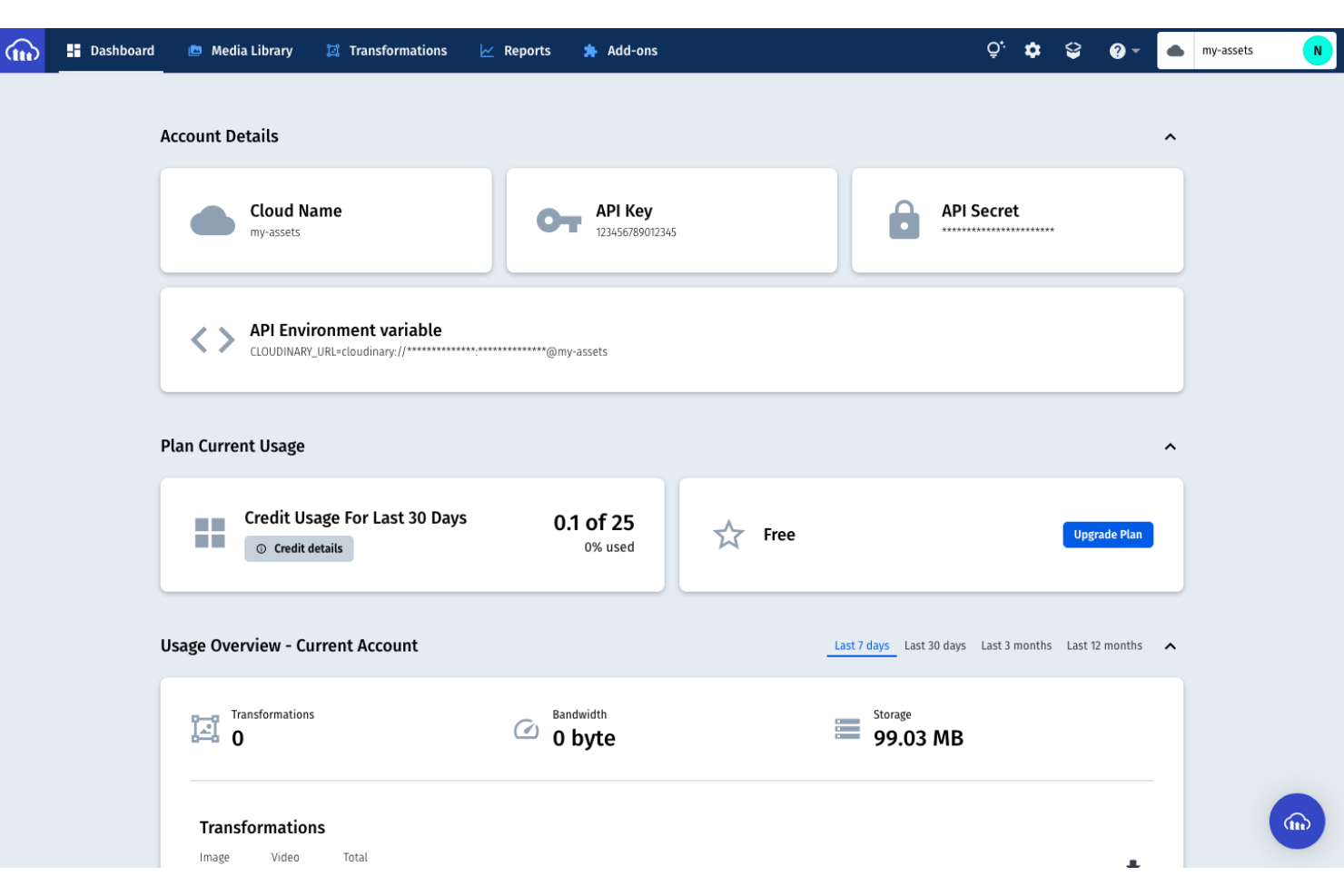Click the star icon beside the Free plan
Screen dimensions: 1344x896
point(728,535)
